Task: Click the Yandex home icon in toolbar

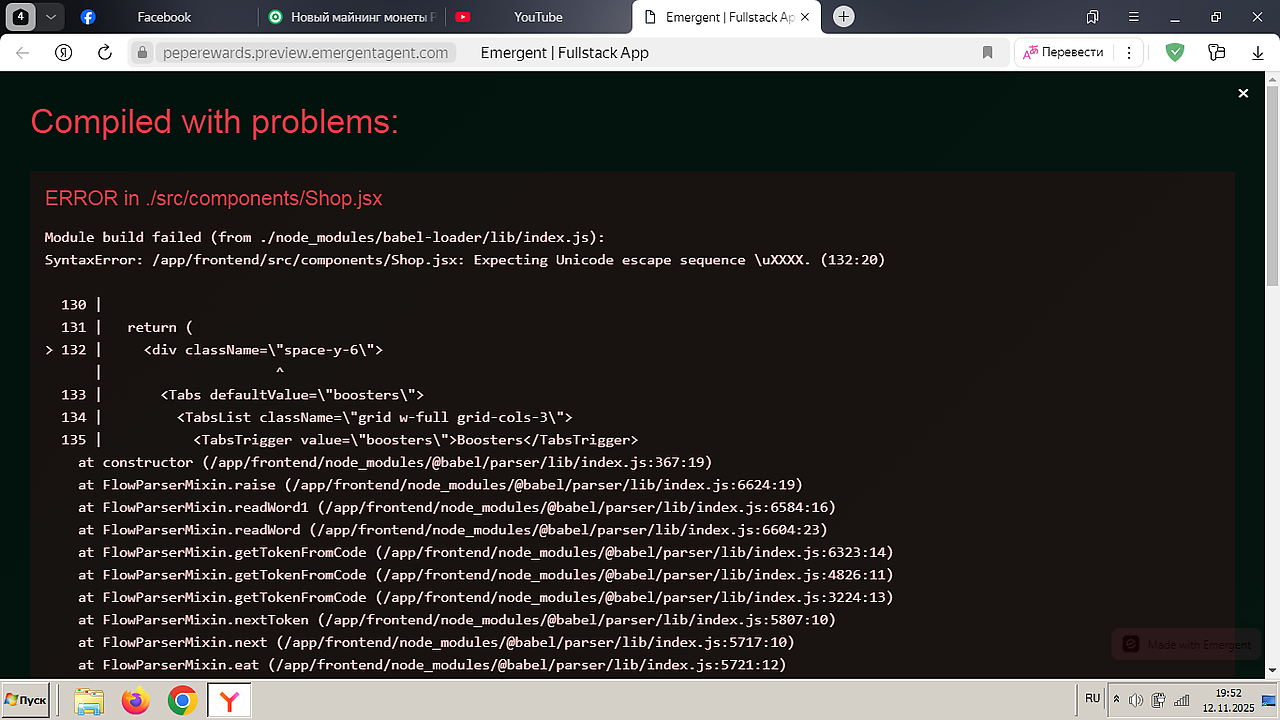Action: [64, 53]
